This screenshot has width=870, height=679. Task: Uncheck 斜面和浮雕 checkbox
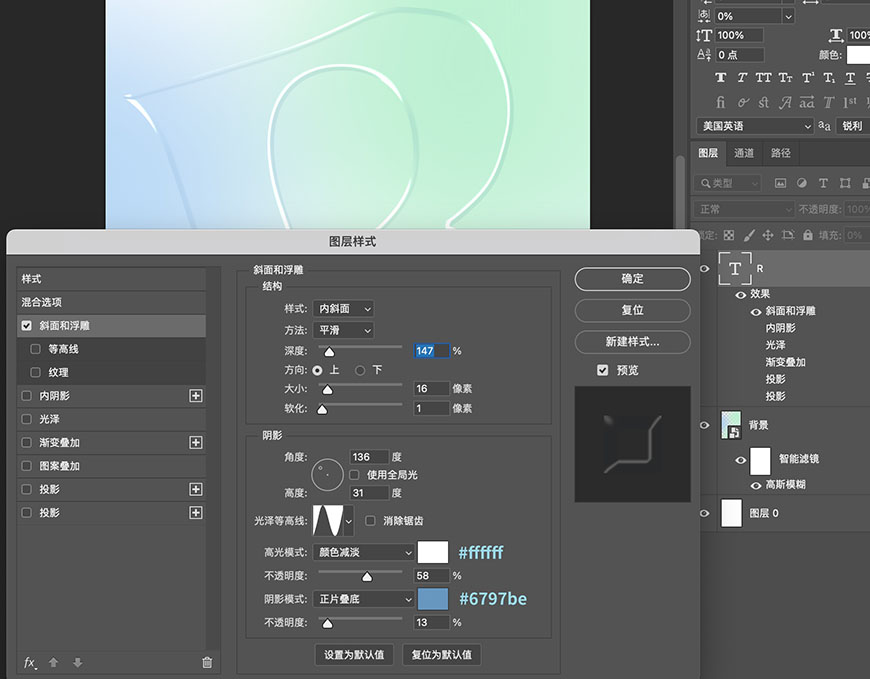pos(27,326)
